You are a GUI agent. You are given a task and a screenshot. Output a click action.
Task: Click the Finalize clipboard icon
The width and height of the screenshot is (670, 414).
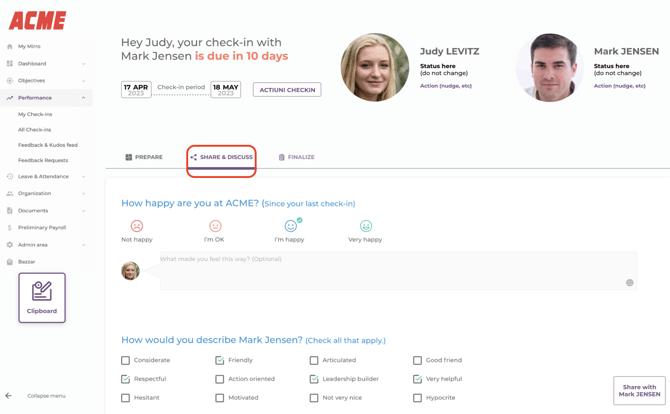[281, 157]
